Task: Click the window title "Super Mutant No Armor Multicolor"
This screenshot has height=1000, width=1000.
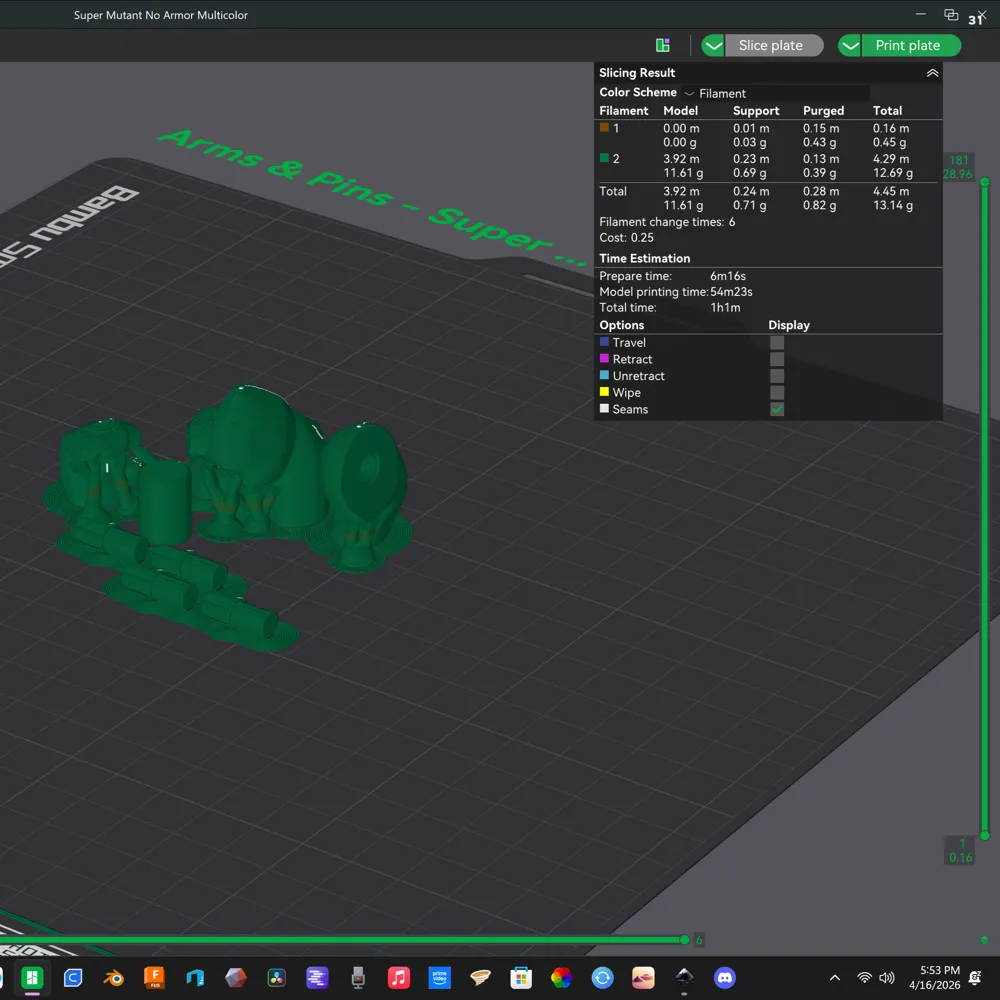Action: (x=161, y=15)
